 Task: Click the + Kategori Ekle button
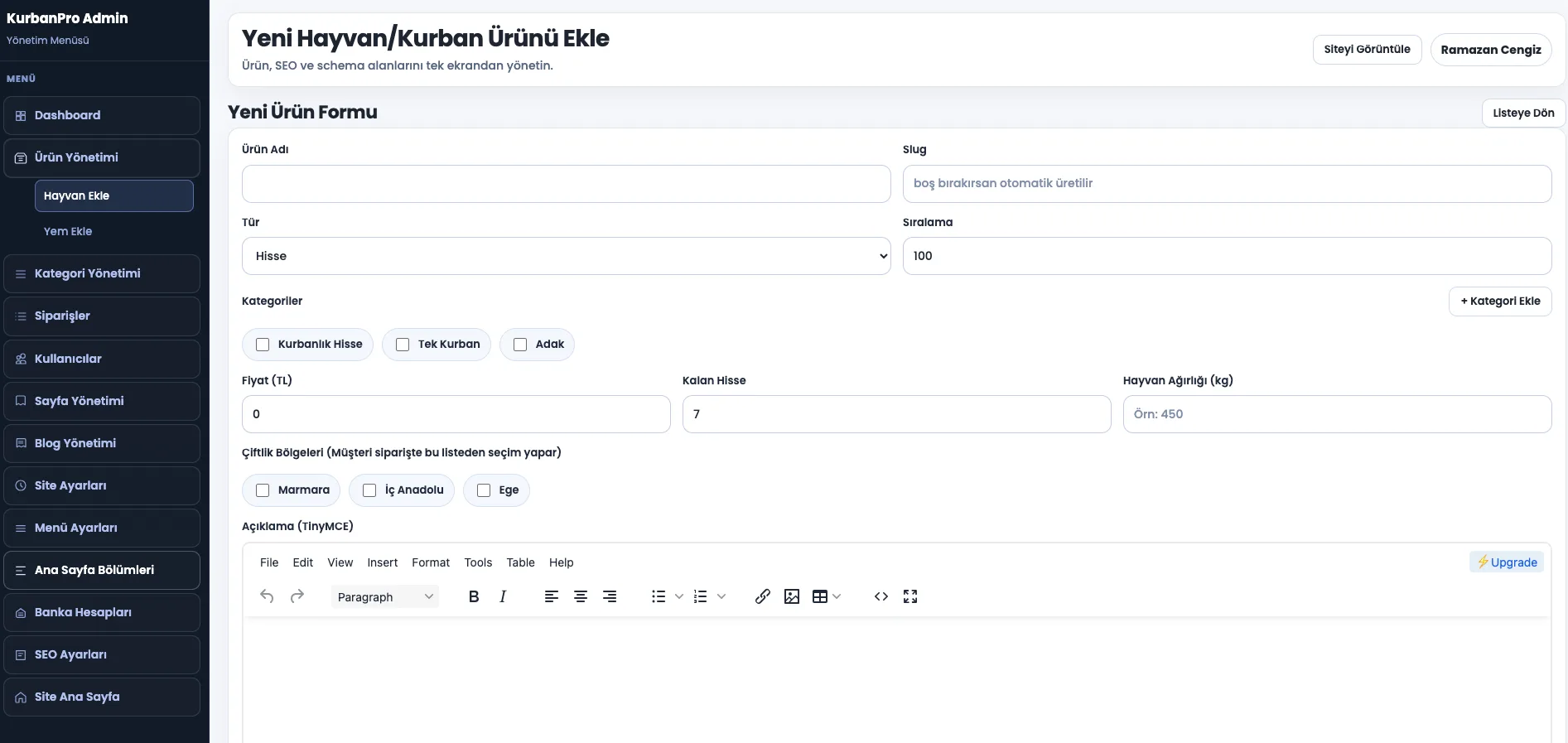tap(1500, 302)
